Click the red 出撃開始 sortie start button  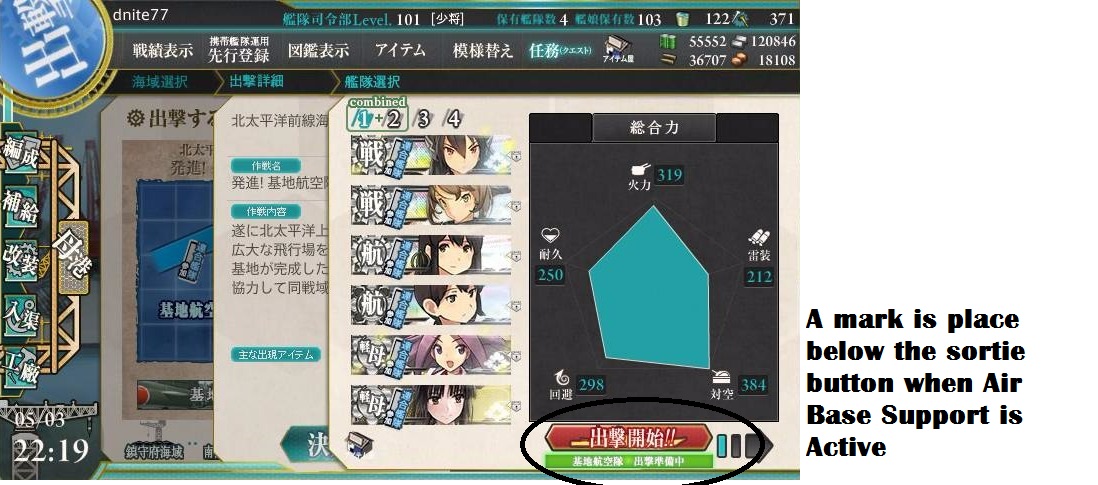(628, 438)
